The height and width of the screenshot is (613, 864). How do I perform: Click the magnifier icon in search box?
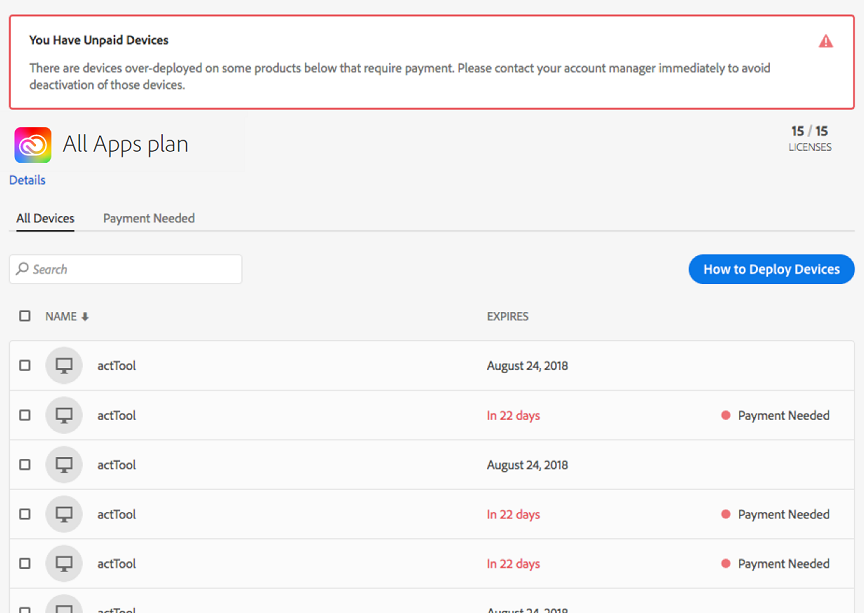pos(23,269)
